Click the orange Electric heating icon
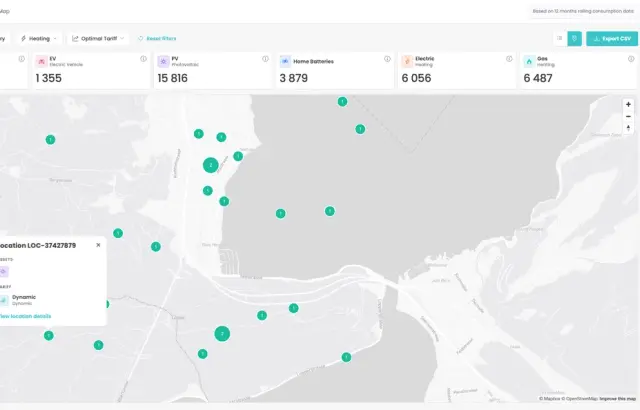The height and width of the screenshot is (410, 640). point(407,61)
